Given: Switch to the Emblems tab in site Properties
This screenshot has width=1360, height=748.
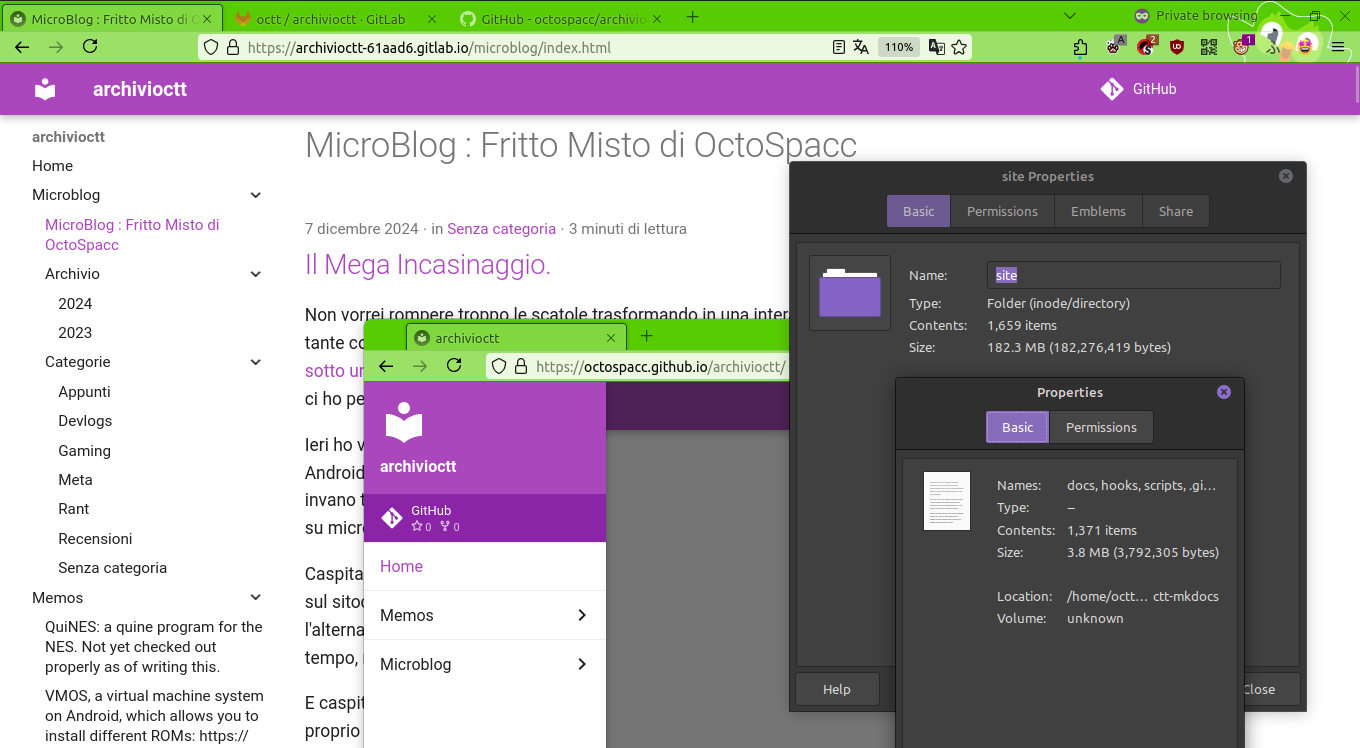Looking at the screenshot, I should click(x=1098, y=211).
